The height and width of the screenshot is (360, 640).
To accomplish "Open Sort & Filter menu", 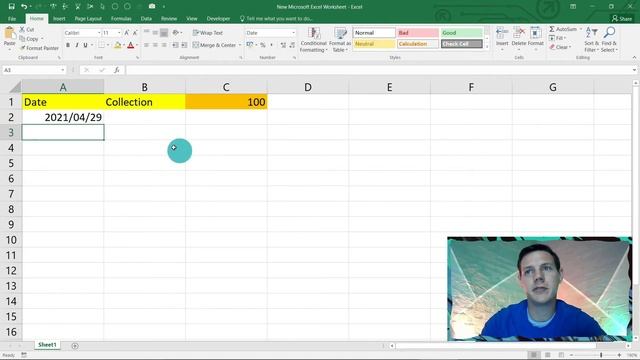I will click(x=591, y=40).
